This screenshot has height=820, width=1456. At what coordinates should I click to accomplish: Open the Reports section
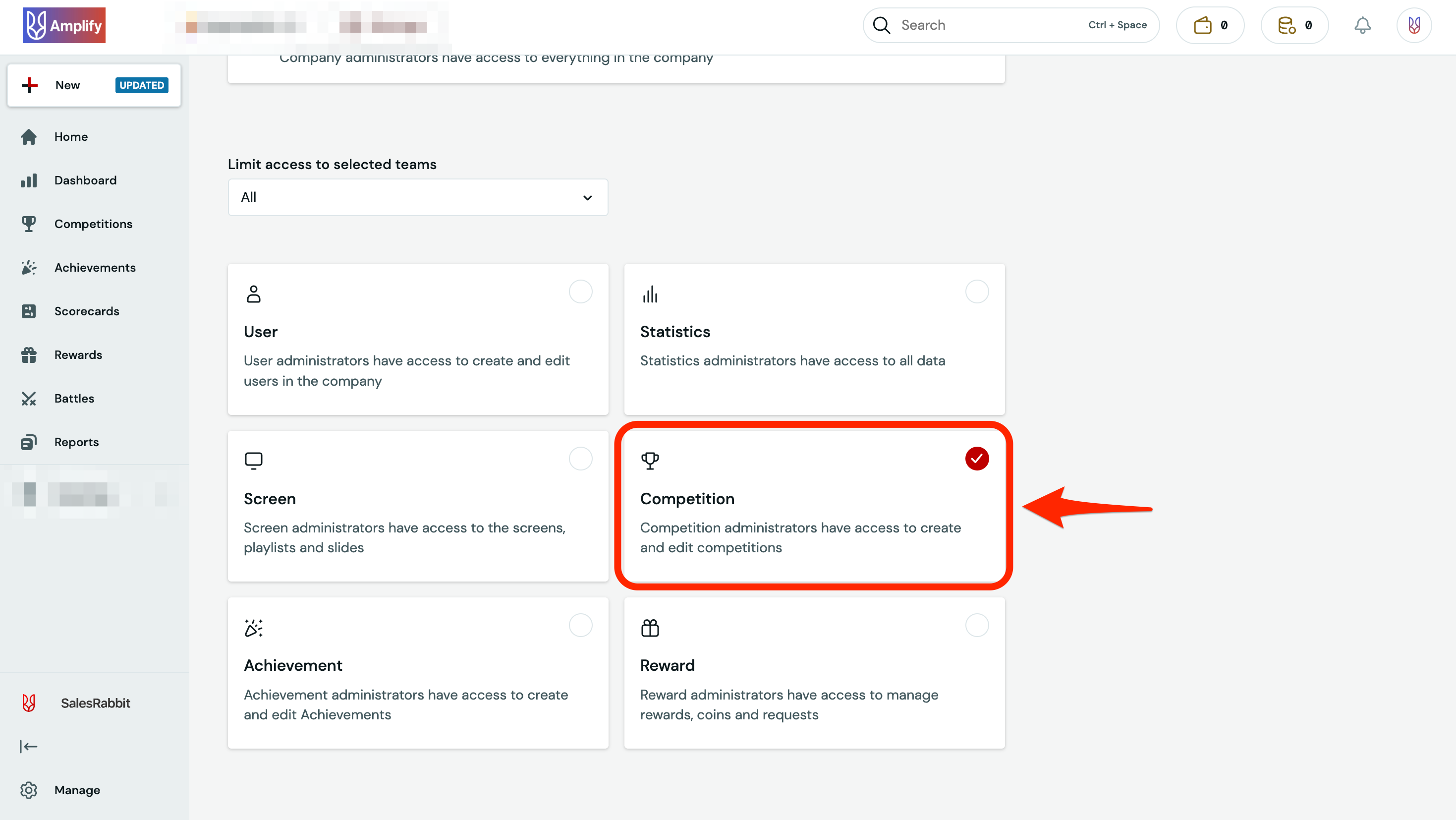click(x=76, y=442)
